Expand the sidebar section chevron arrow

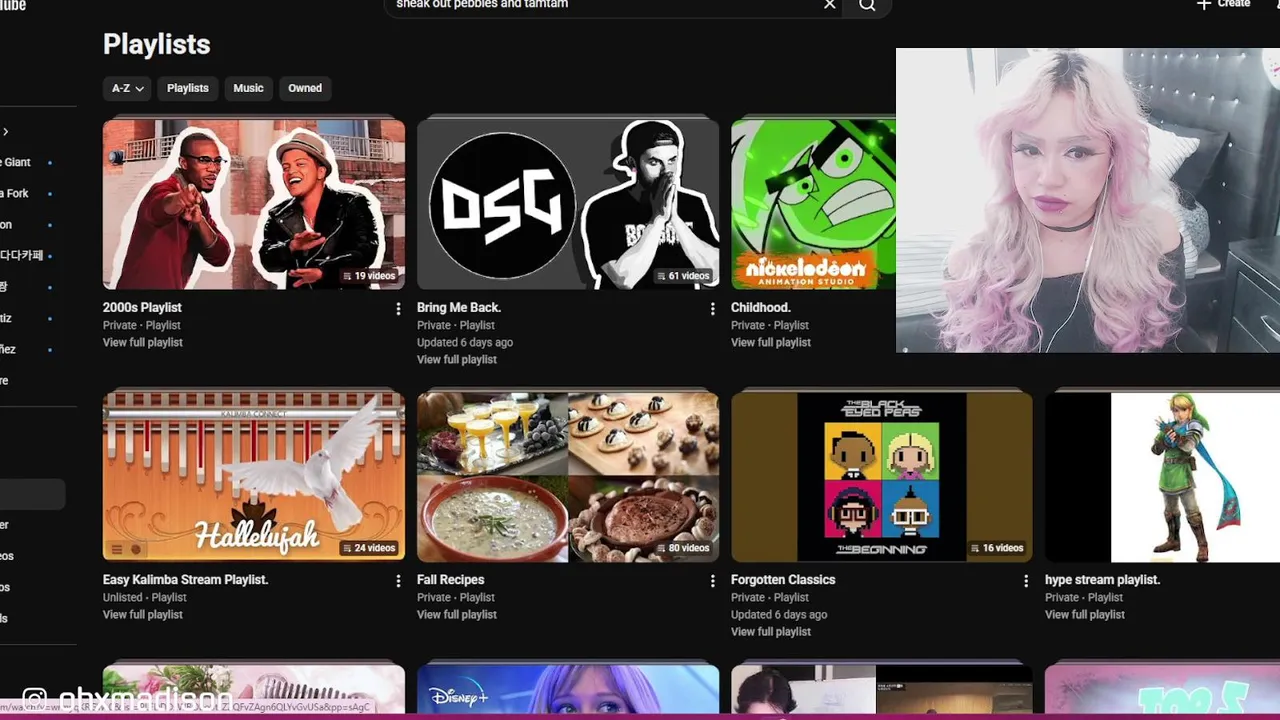point(5,131)
